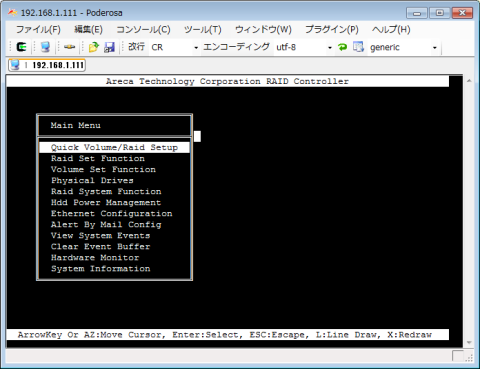Select View System Events entry
This screenshot has height=369, width=480.
point(100,236)
